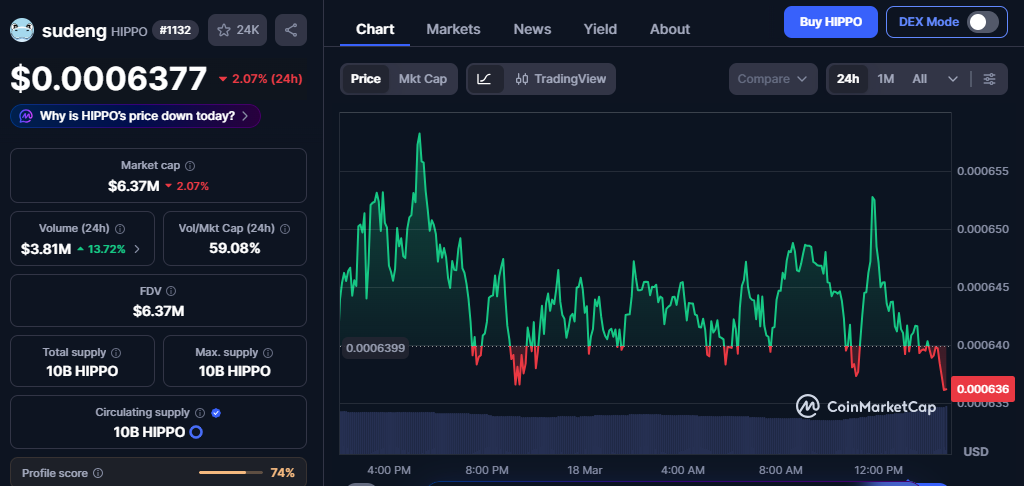The height and width of the screenshot is (486, 1024).
Task: Click the sudeng HIPPO coin avatar icon
Action: pyautogui.click(x=22, y=30)
